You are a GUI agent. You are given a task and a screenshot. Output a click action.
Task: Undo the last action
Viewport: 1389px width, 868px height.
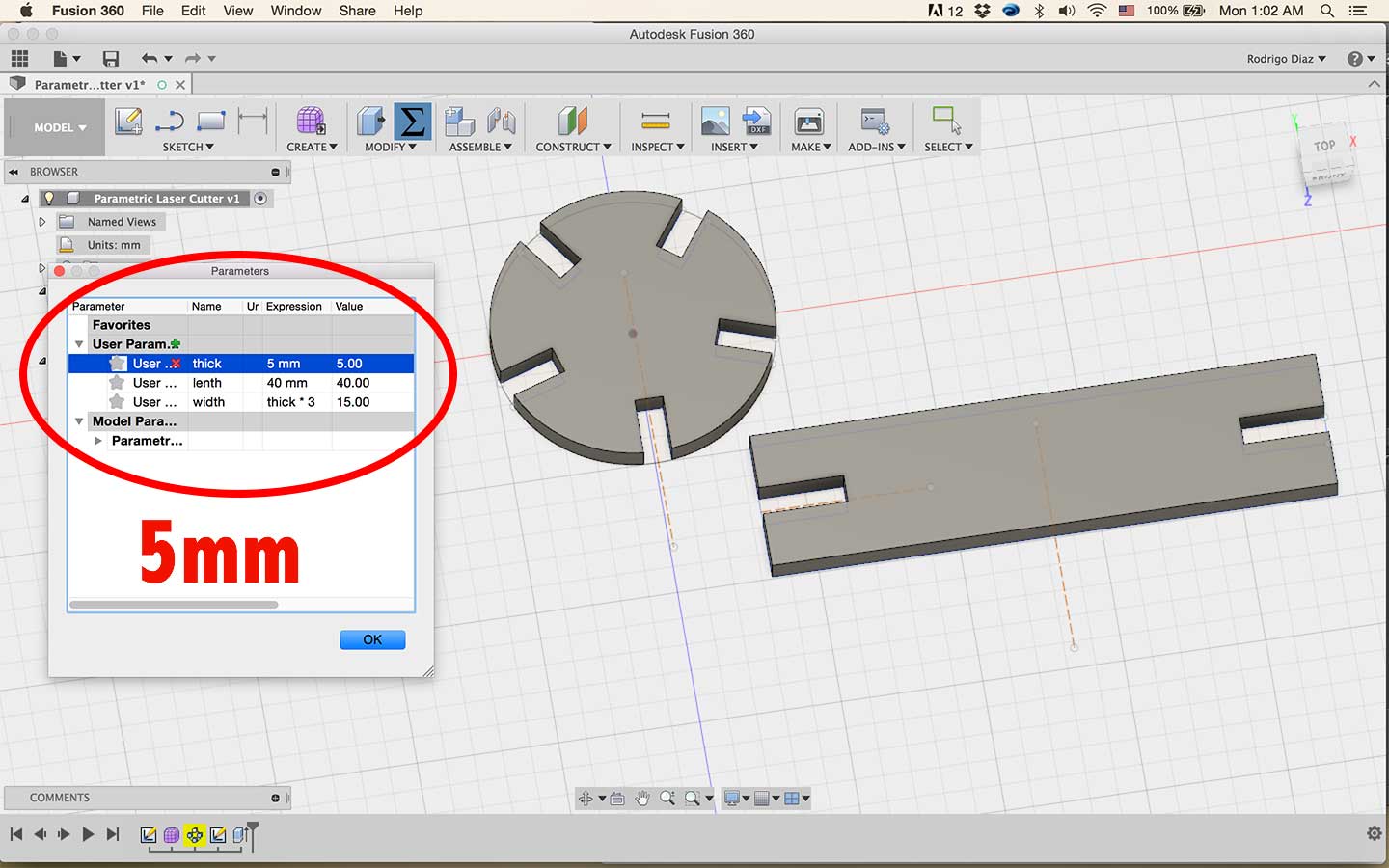[150, 58]
